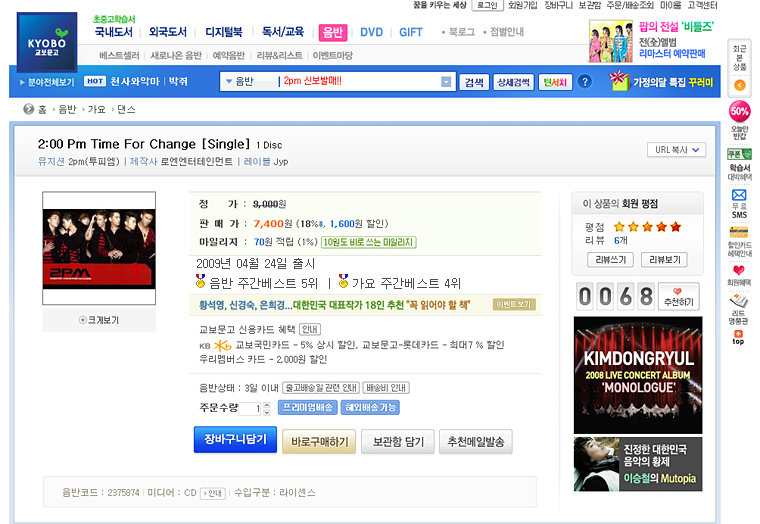Expand the search box suggestion arrow
The width and height of the screenshot is (760, 524).
(446, 82)
